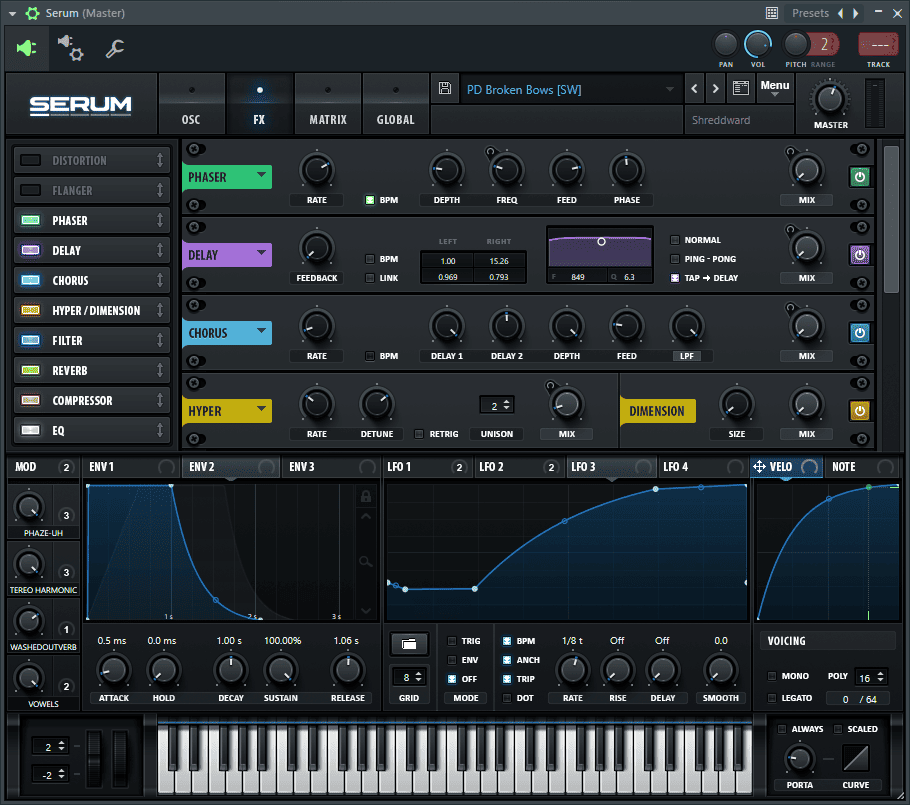Click the plugin speaker icon in wrapper toolbar
Viewport: 910px width, 805px height.
click(27, 48)
